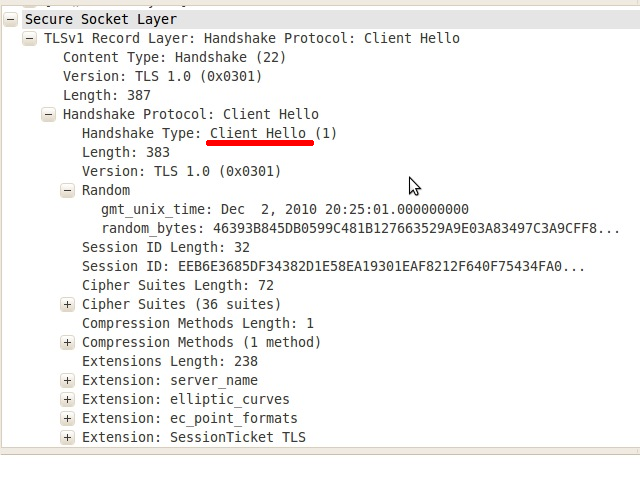Image resolution: width=640 pixels, height=480 pixels.
Task: Select the Extensions Length: 238 row
Action: (170, 361)
